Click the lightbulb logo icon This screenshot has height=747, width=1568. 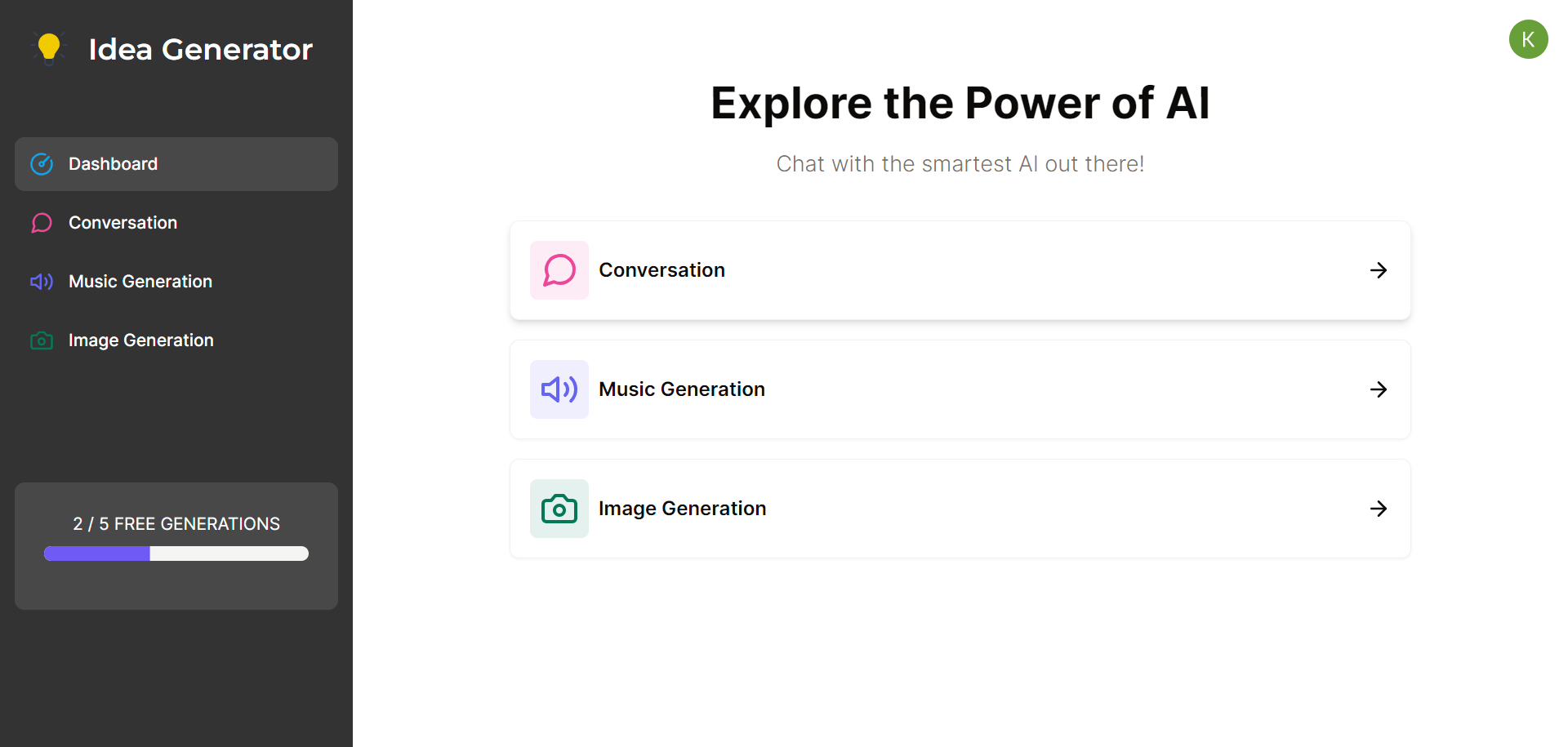tap(49, 48)
